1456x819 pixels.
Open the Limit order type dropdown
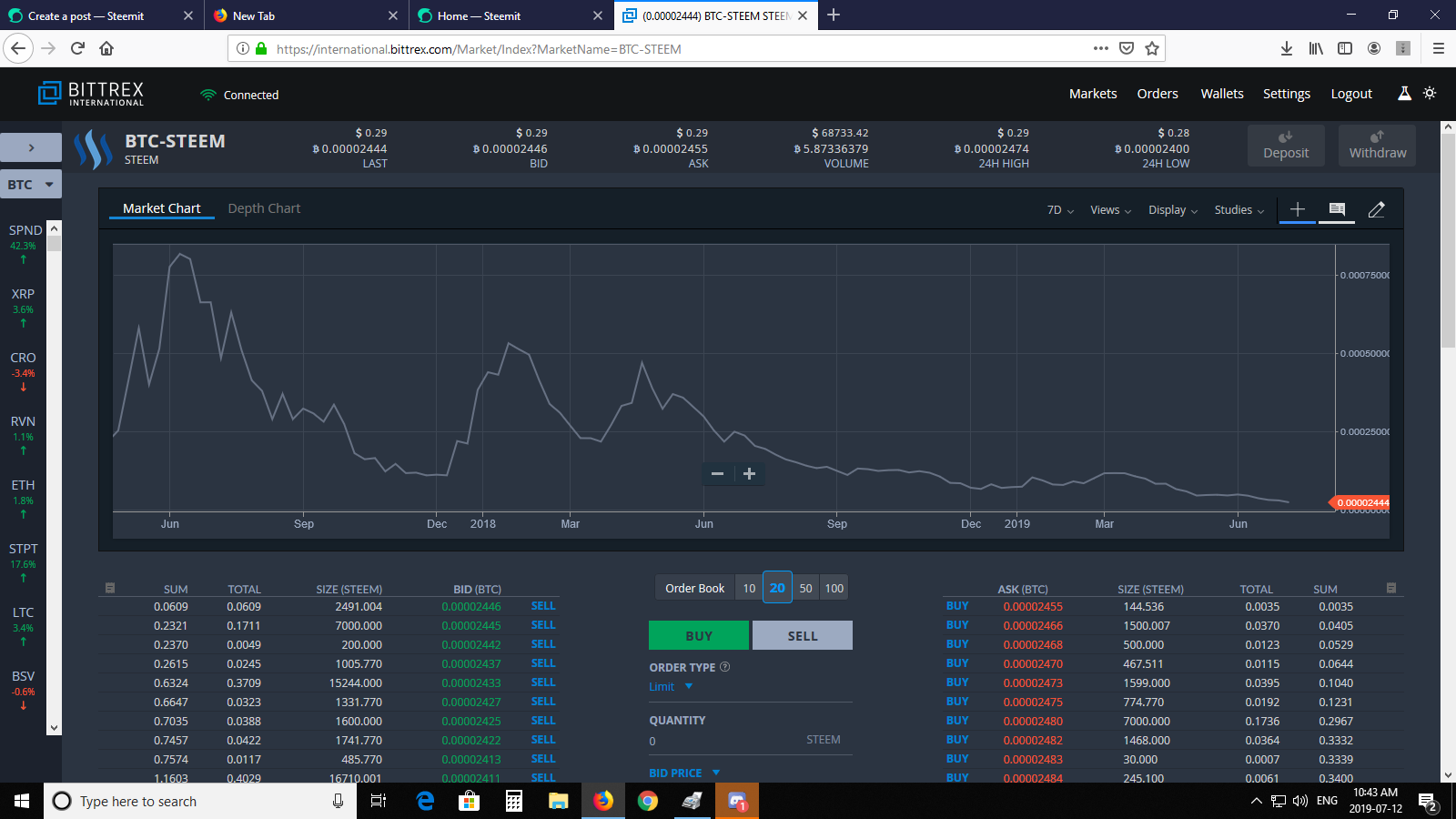pyautogui.click(x=671, y=687)
